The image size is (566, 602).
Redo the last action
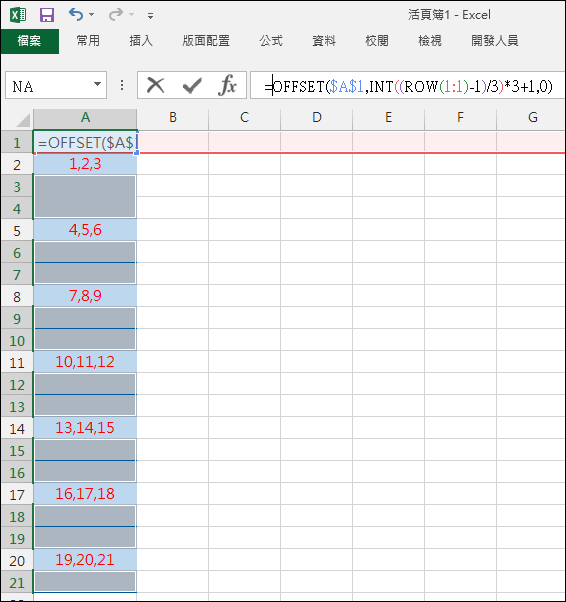[x=116, y=15]
